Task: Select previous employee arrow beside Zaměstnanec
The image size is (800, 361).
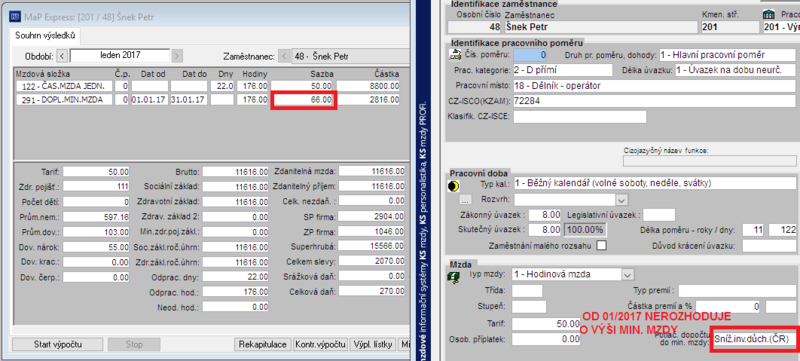Action: tap(284, 56)
